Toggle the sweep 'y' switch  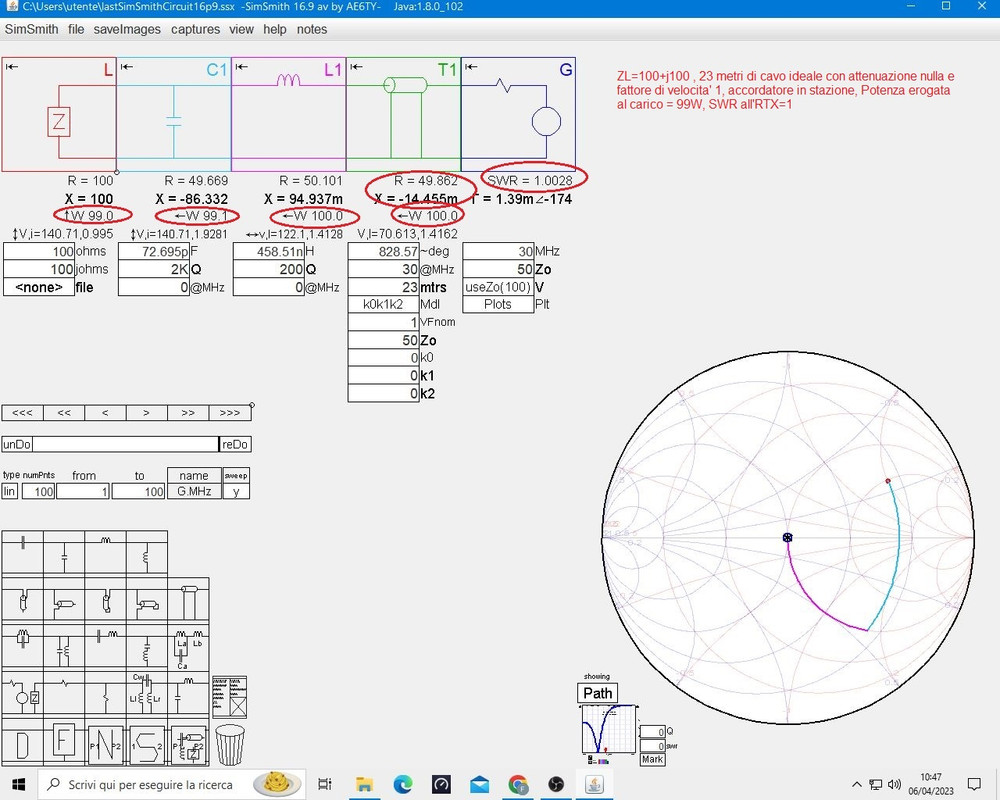click(236, 491)
